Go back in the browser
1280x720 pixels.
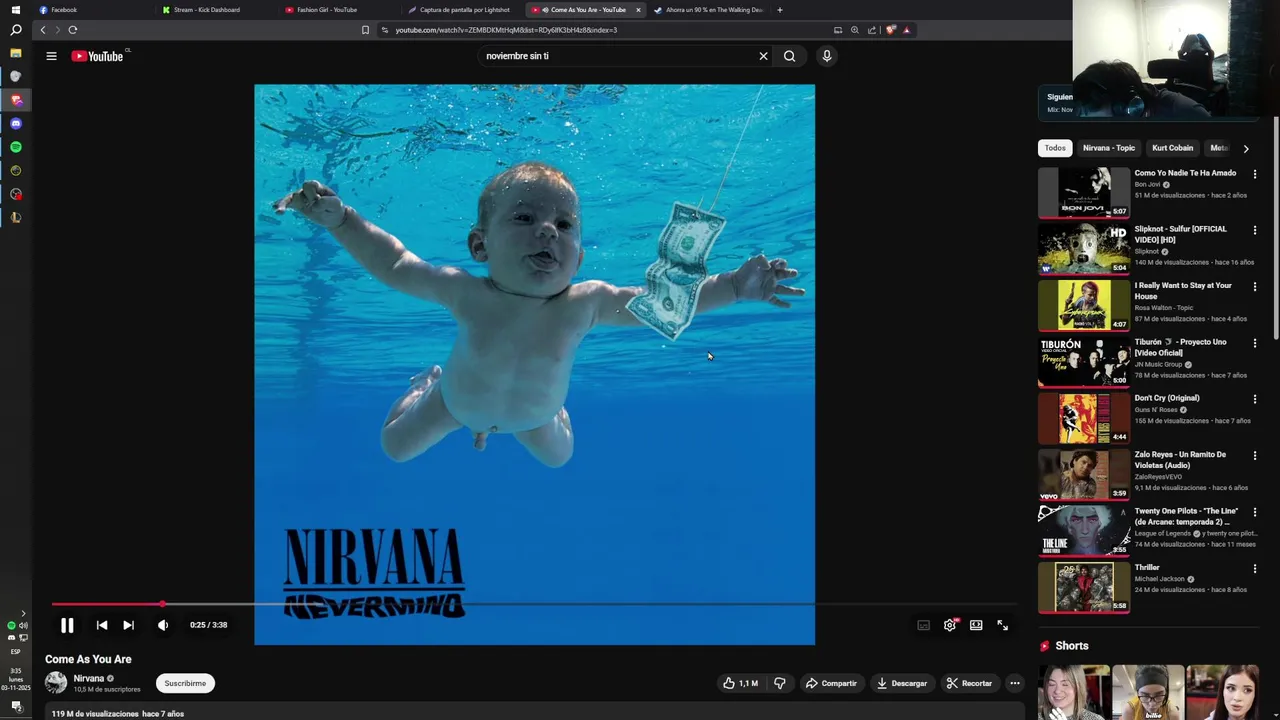coord(43,30)
